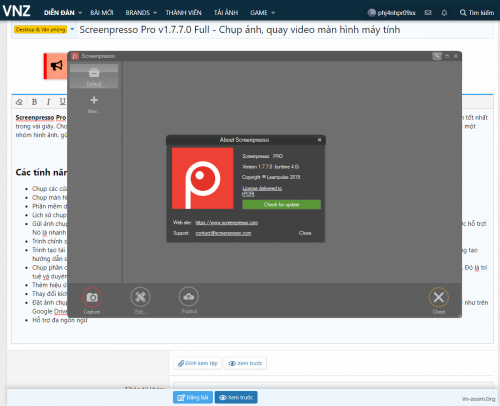The height and width of the screenshot is (406, 500).
Task: Click the VNZ site logo
Action: point(16,11)
